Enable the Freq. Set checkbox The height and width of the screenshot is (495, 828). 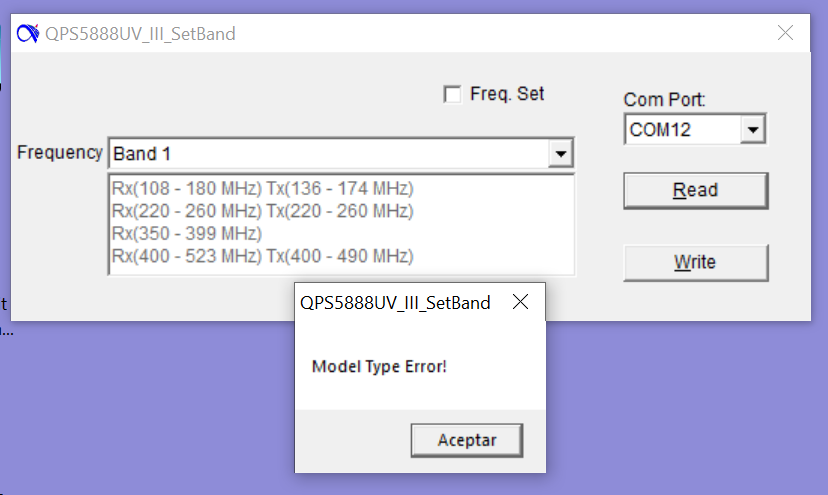[x=452, y=94]
